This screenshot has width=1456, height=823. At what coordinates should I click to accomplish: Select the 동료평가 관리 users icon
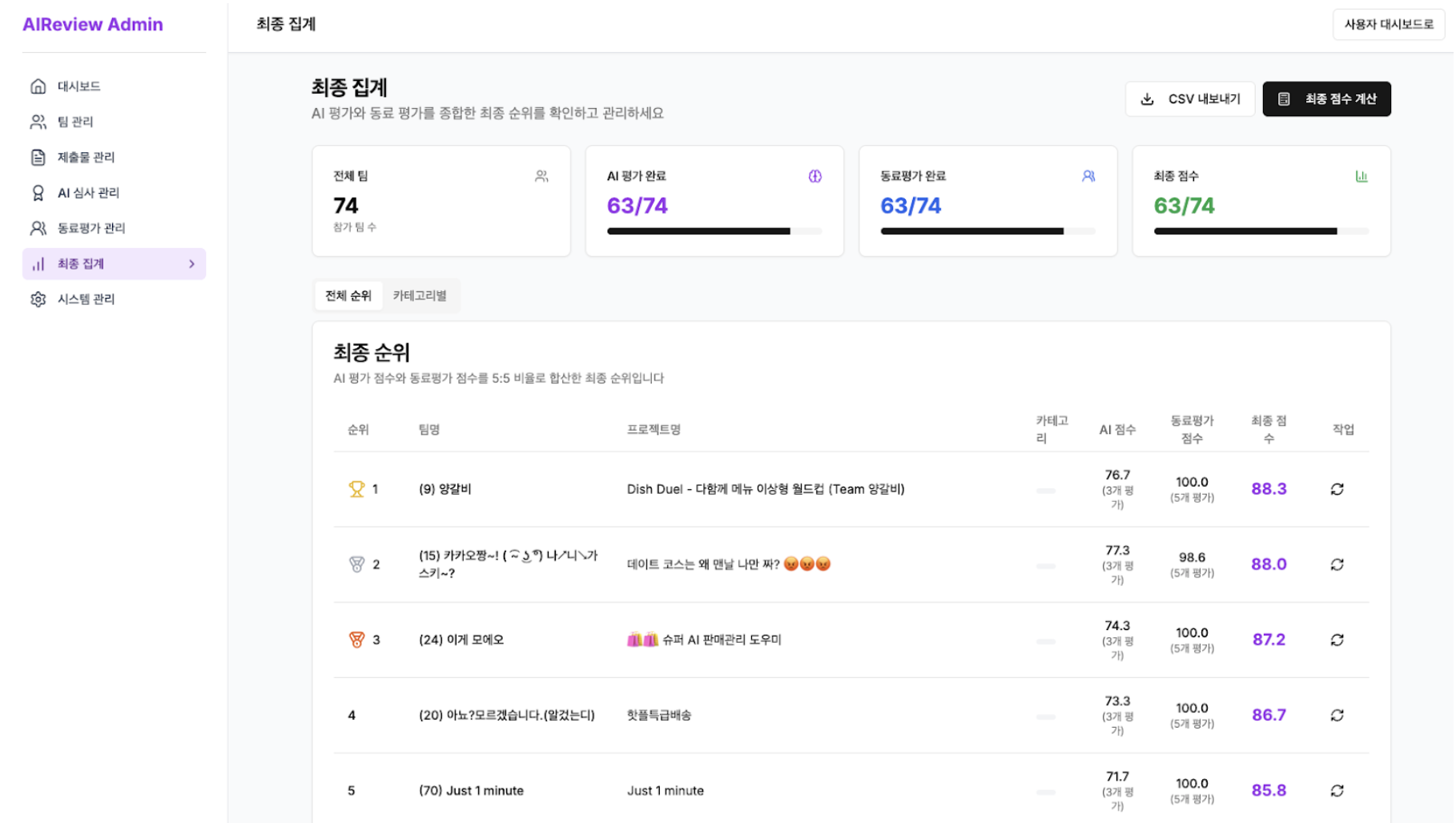37,227
